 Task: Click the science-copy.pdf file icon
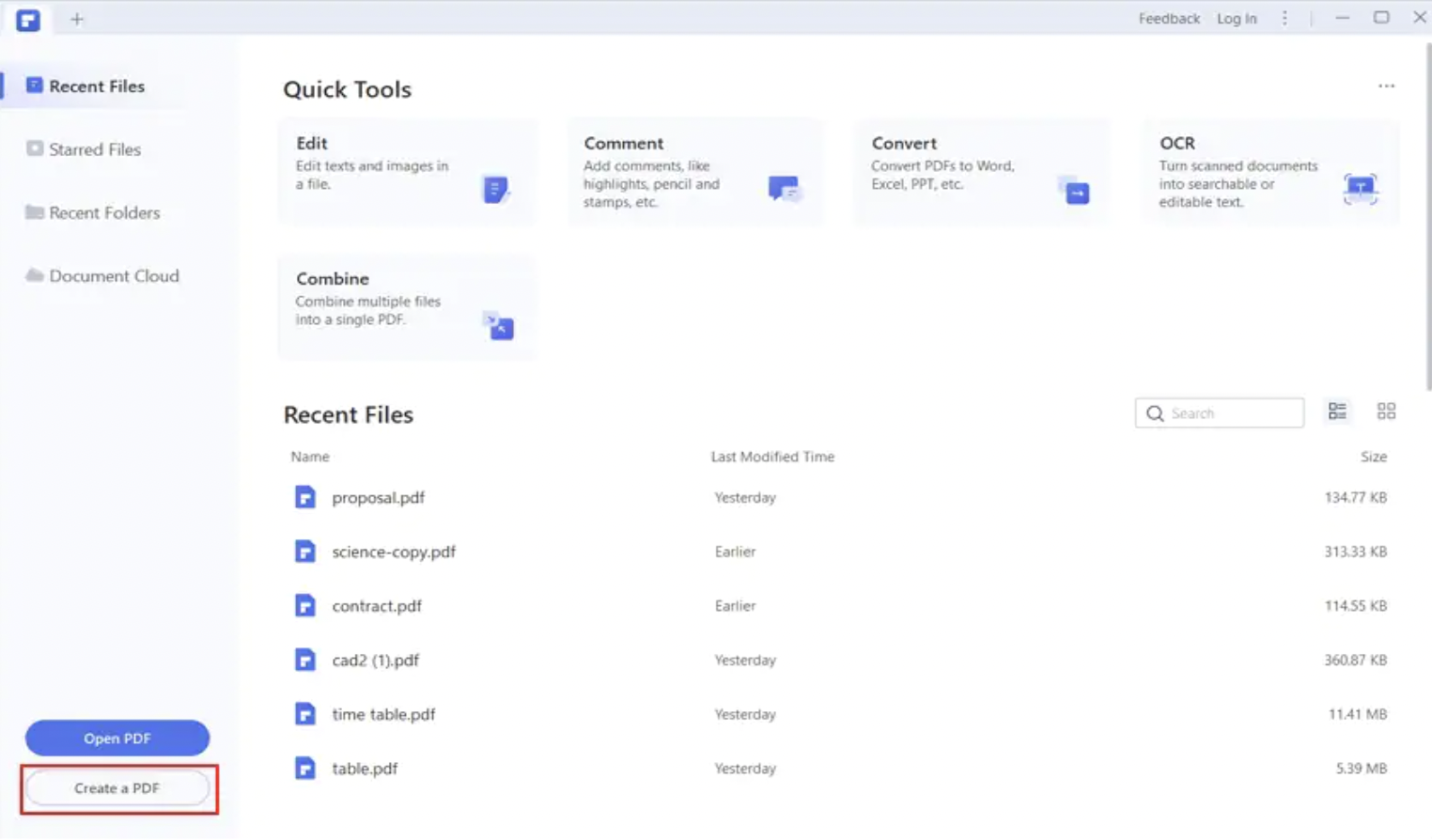point(304,552)
